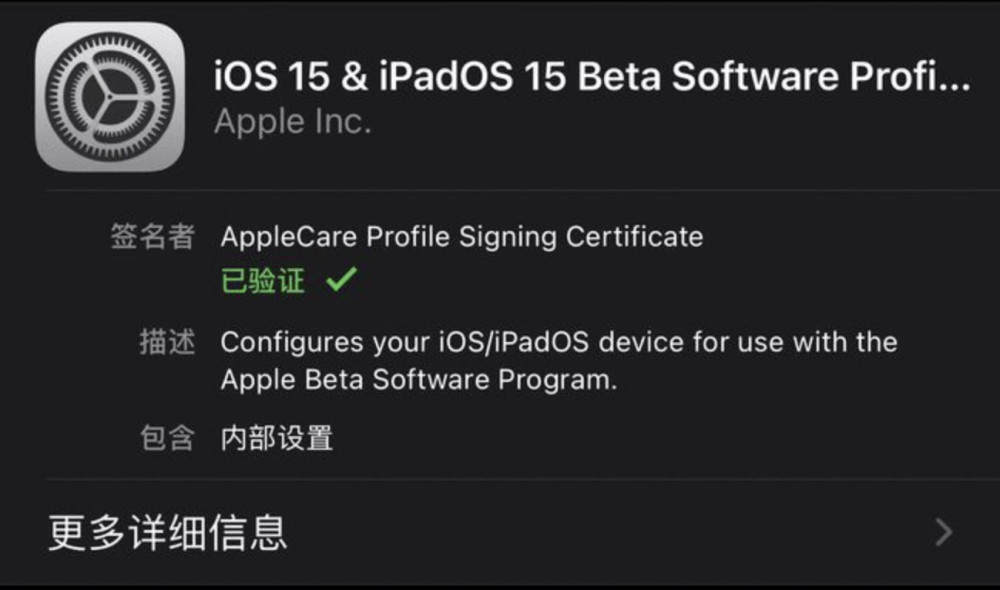Select the beta profile title starting "iOS 15"

pyautogui.click(x=592, y=77)
